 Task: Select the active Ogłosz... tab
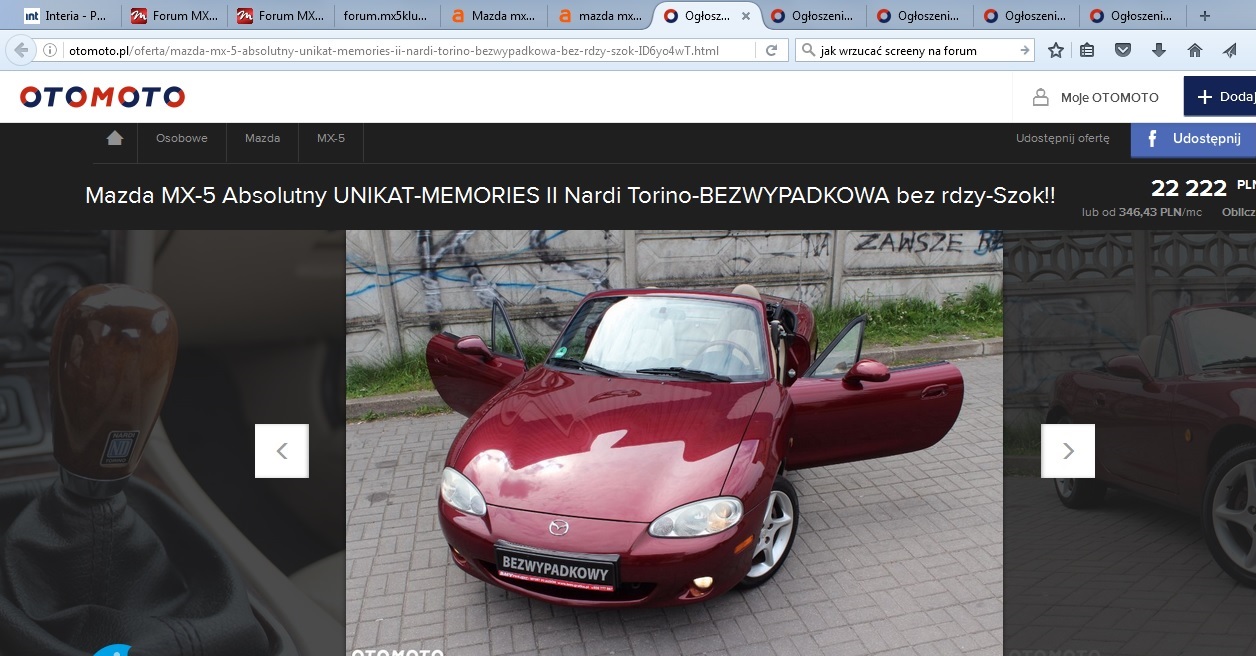click(706, 16)
